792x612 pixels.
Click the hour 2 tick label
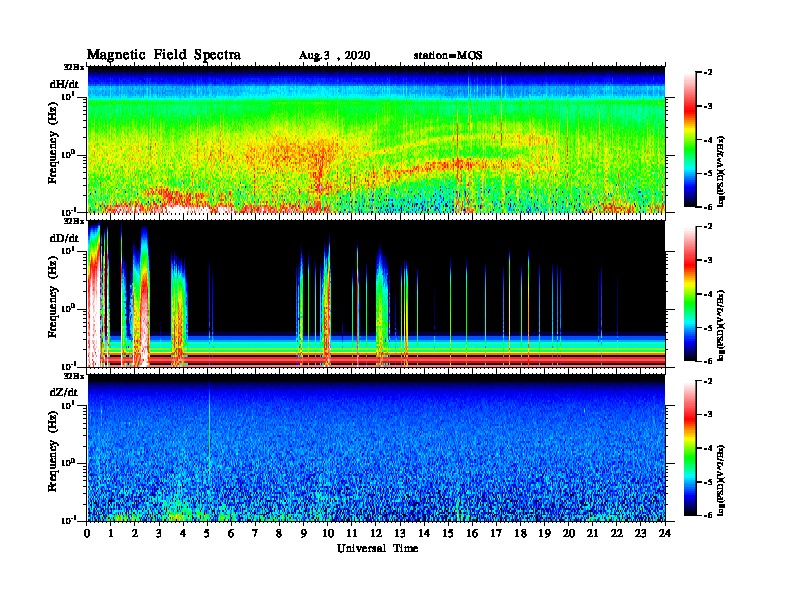(x=135, y=533)
